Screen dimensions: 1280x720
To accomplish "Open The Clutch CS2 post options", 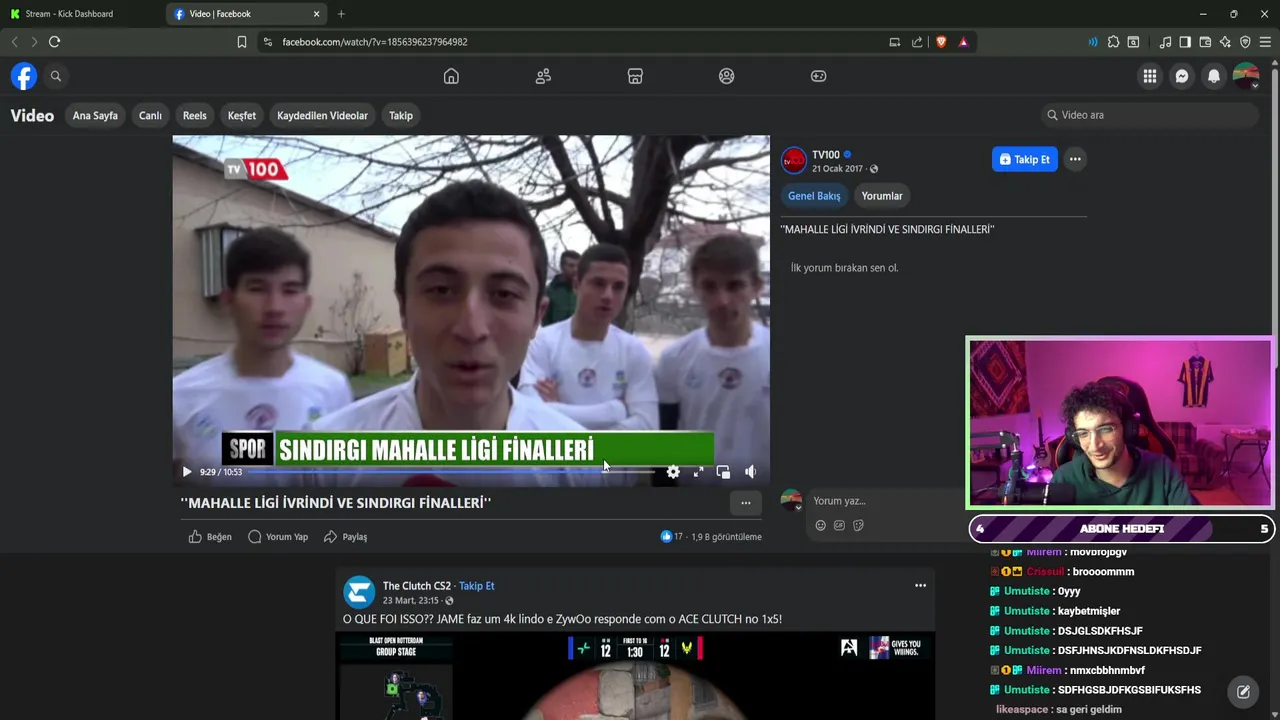I will pos(920,586).
